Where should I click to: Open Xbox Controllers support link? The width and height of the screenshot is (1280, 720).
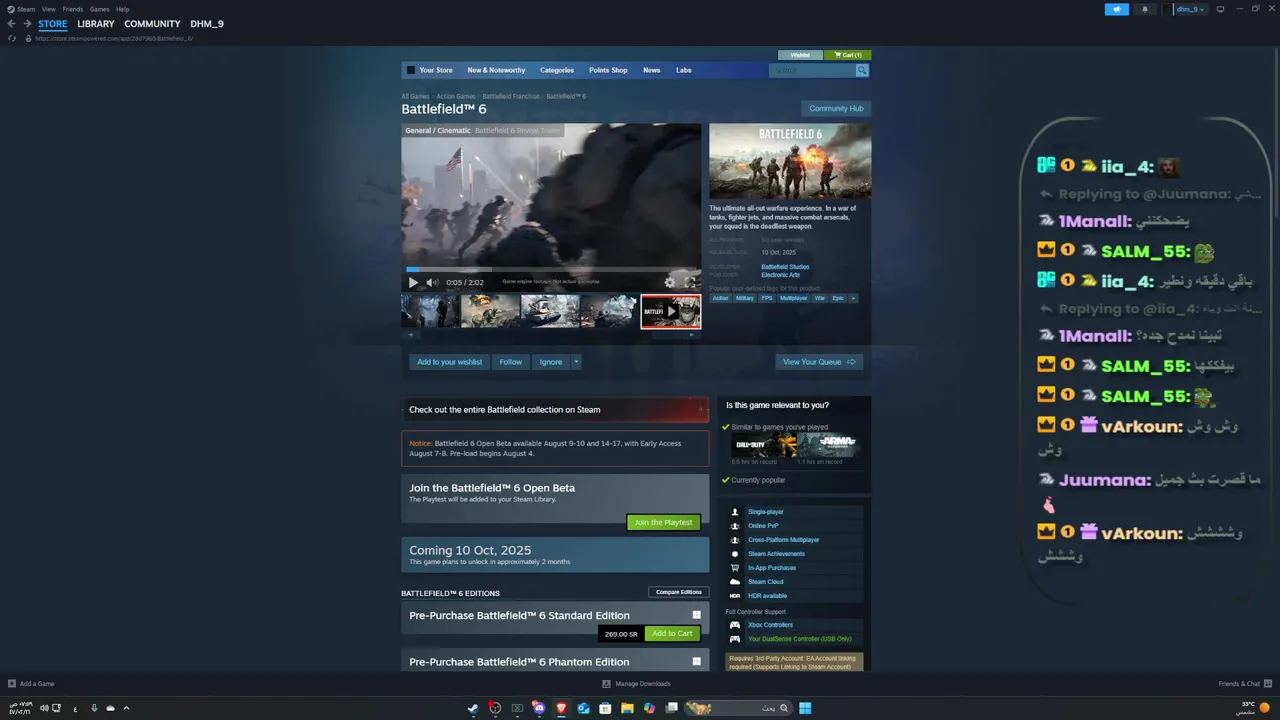point(770,625)
